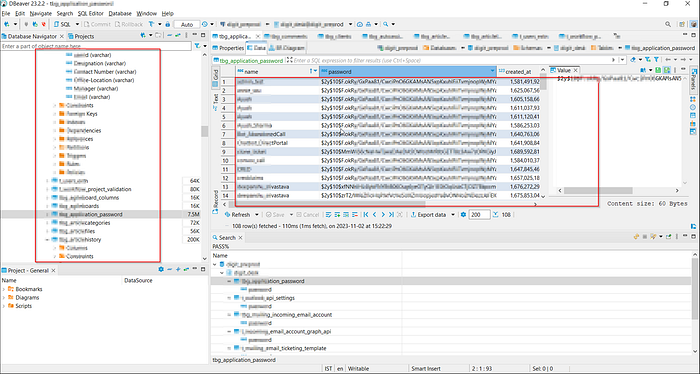Open the global search magnifier icon

click(668, 24)
